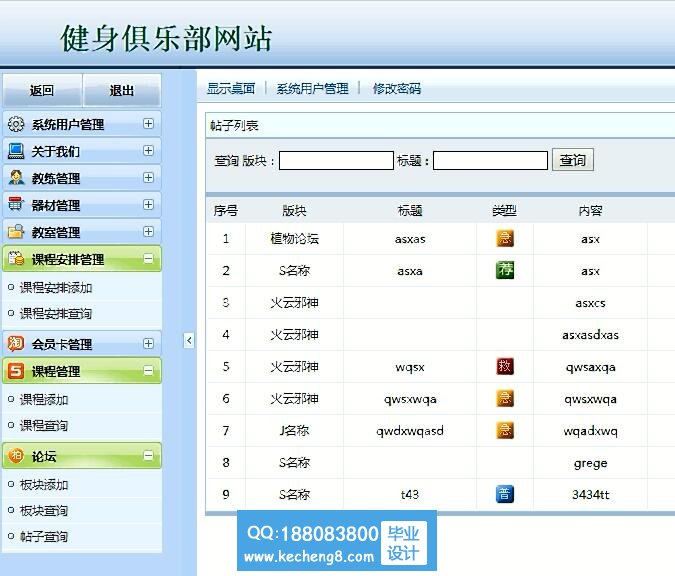
Task: Click the blue 普 type icon in row 9
Action: coord(505,494)
